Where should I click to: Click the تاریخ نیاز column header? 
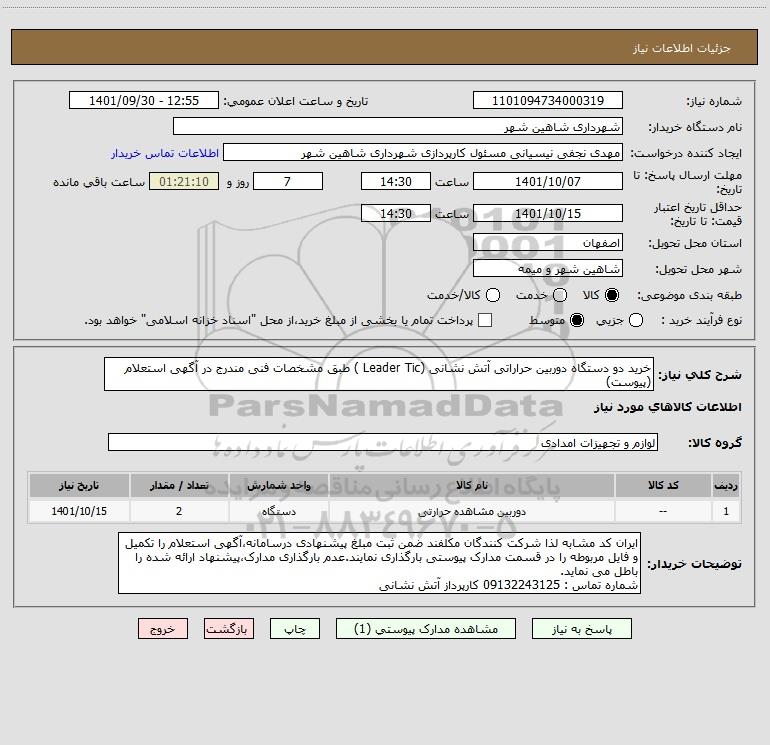(x=79, y=485)
